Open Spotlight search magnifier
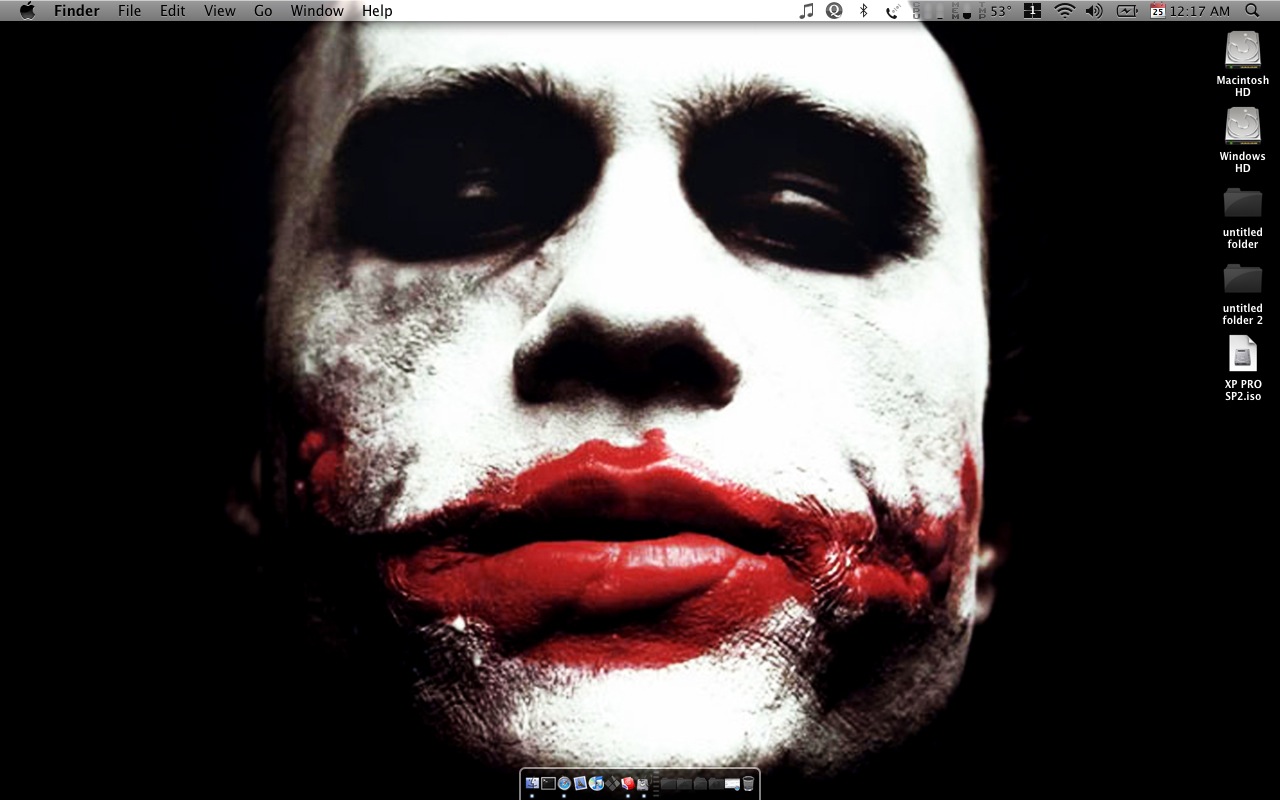The image size is (1280, 800). point(1252,11)
